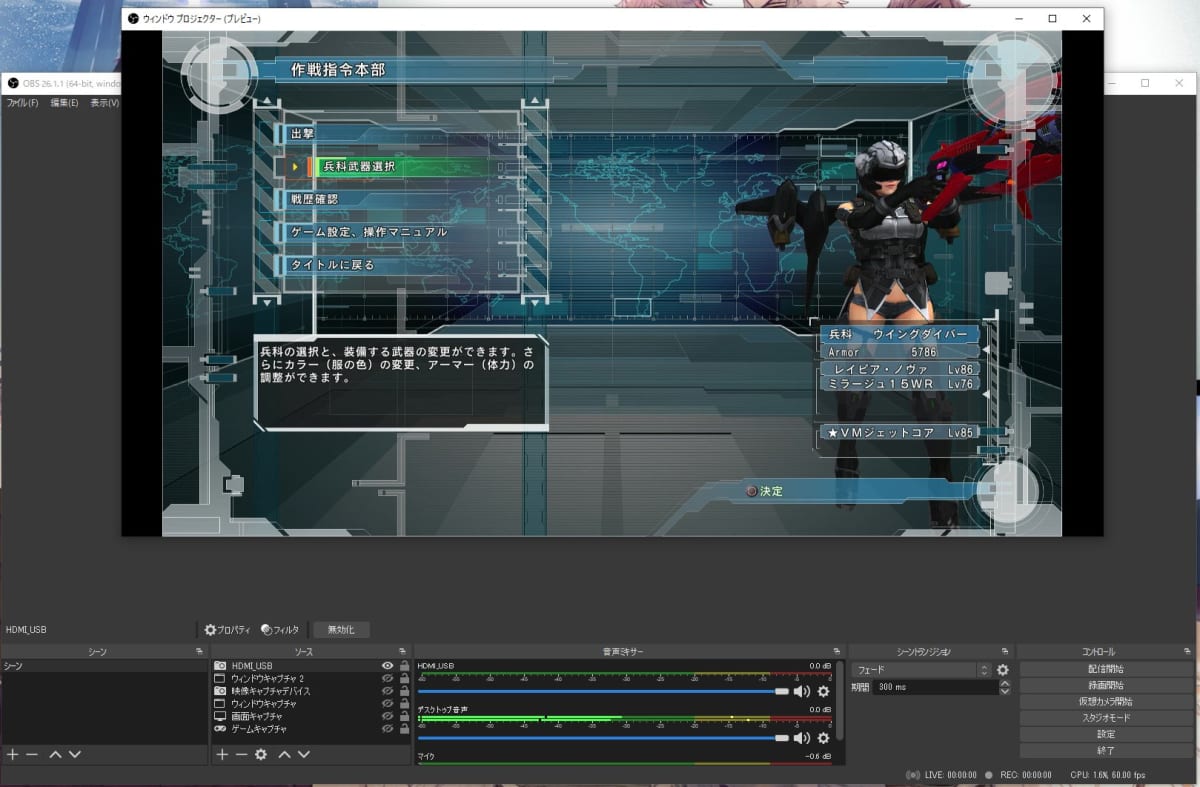Show the ウィンドウキャプチャ source (eye icon)
This screenshot has width=1200, height=787.
point(387,704)
